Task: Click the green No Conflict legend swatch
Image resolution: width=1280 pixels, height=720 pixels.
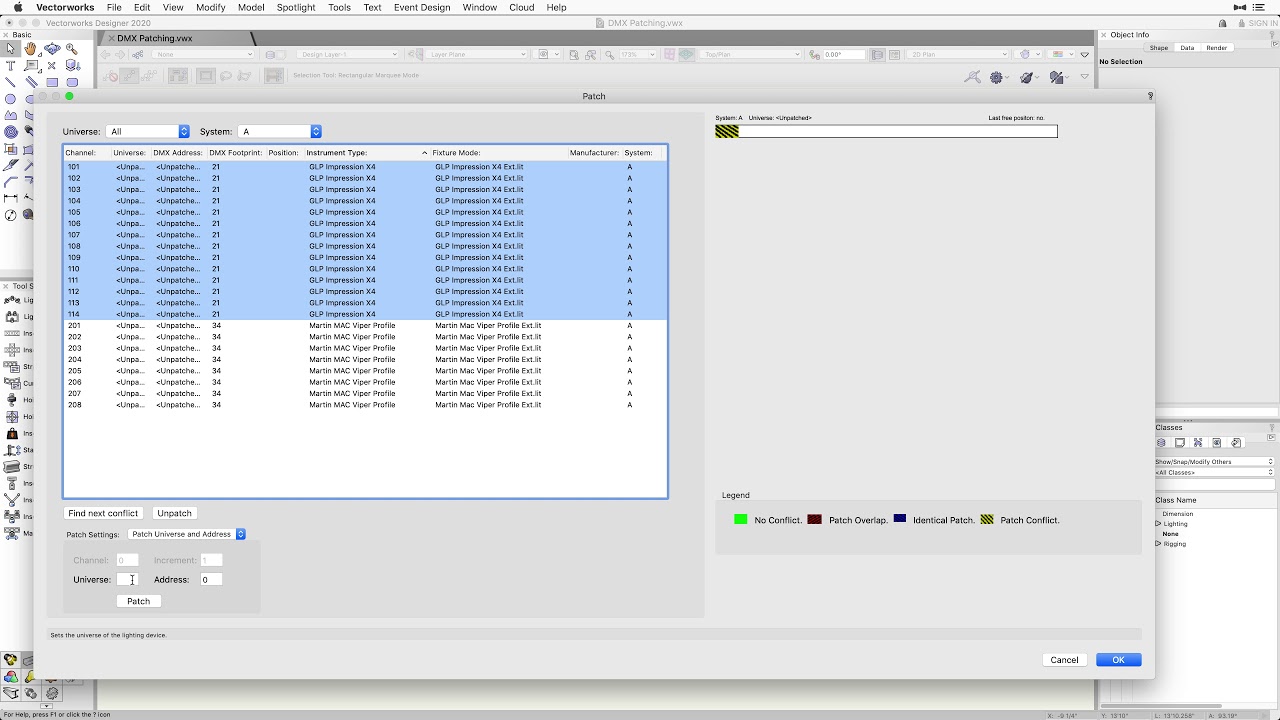Action: click(x=740, y=520)
